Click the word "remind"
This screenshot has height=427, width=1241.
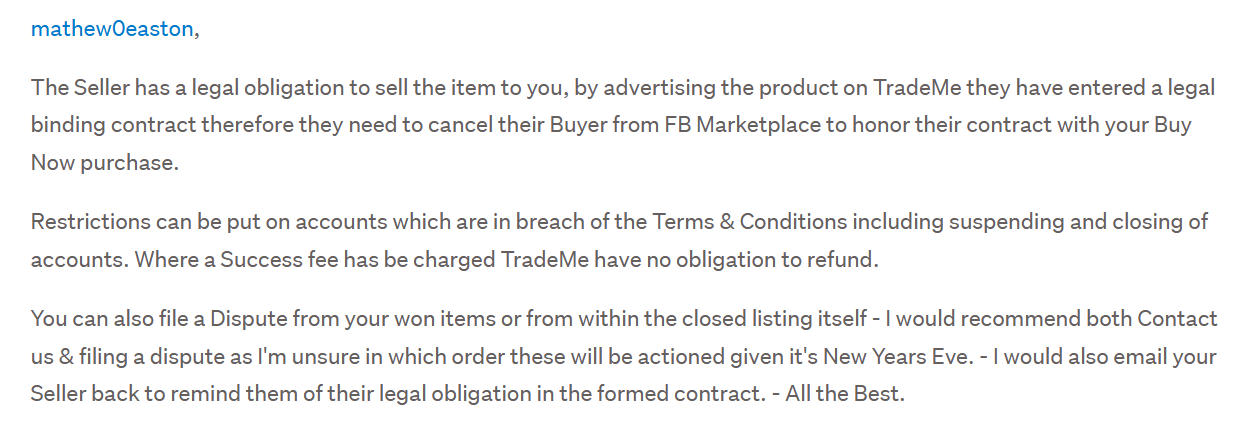pyautogui.click(x=206, y=393)
